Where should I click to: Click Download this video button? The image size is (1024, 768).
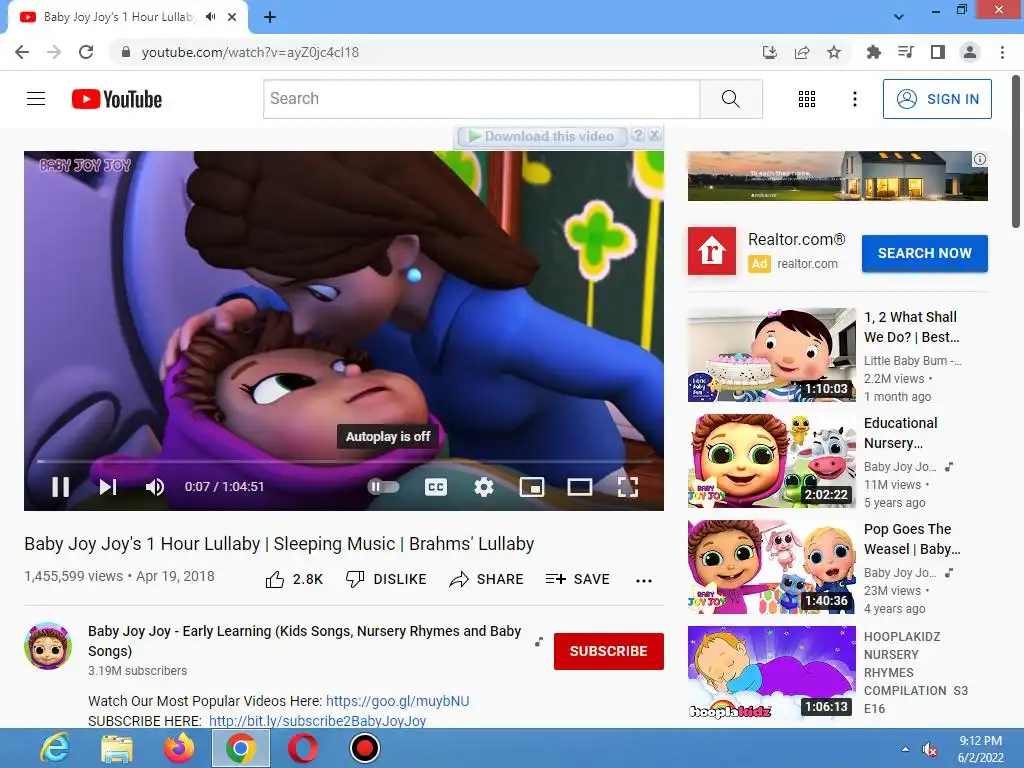tap(541, 136)
